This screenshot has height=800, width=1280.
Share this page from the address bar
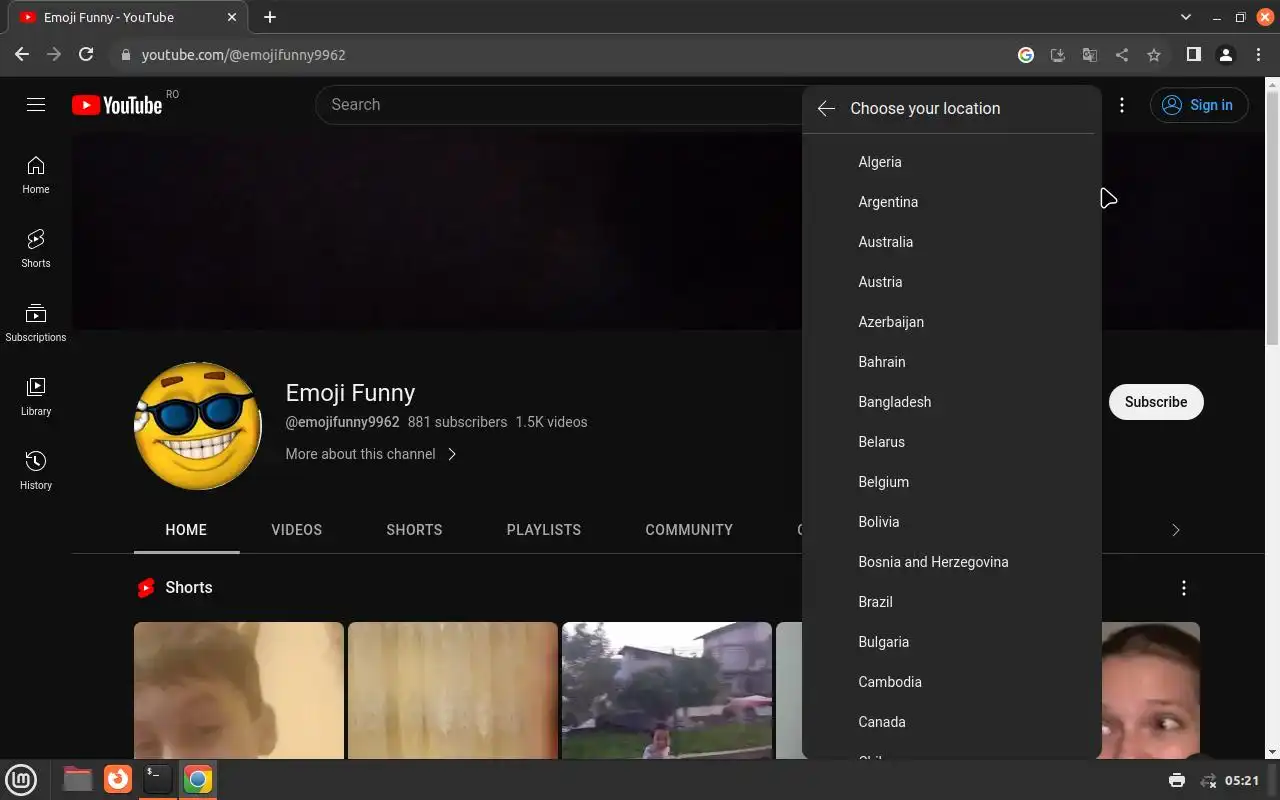(x=1122, y=55)
